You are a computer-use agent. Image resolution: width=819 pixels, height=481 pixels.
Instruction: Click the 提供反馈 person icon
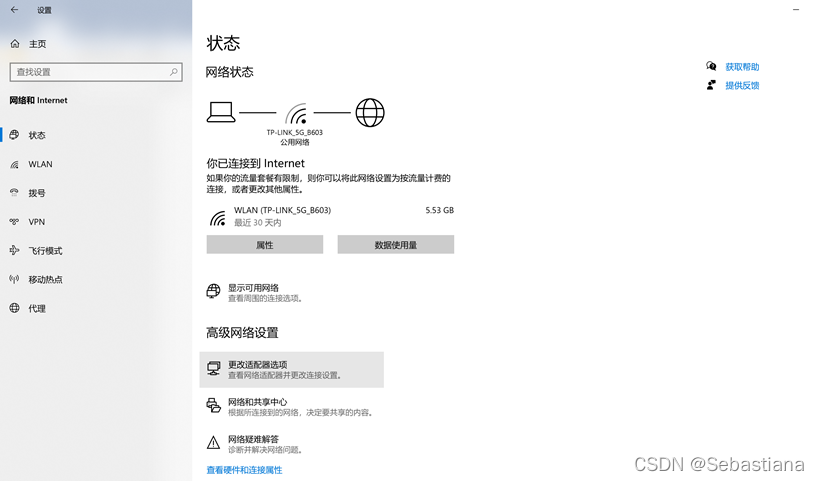(x=711, y=85)
